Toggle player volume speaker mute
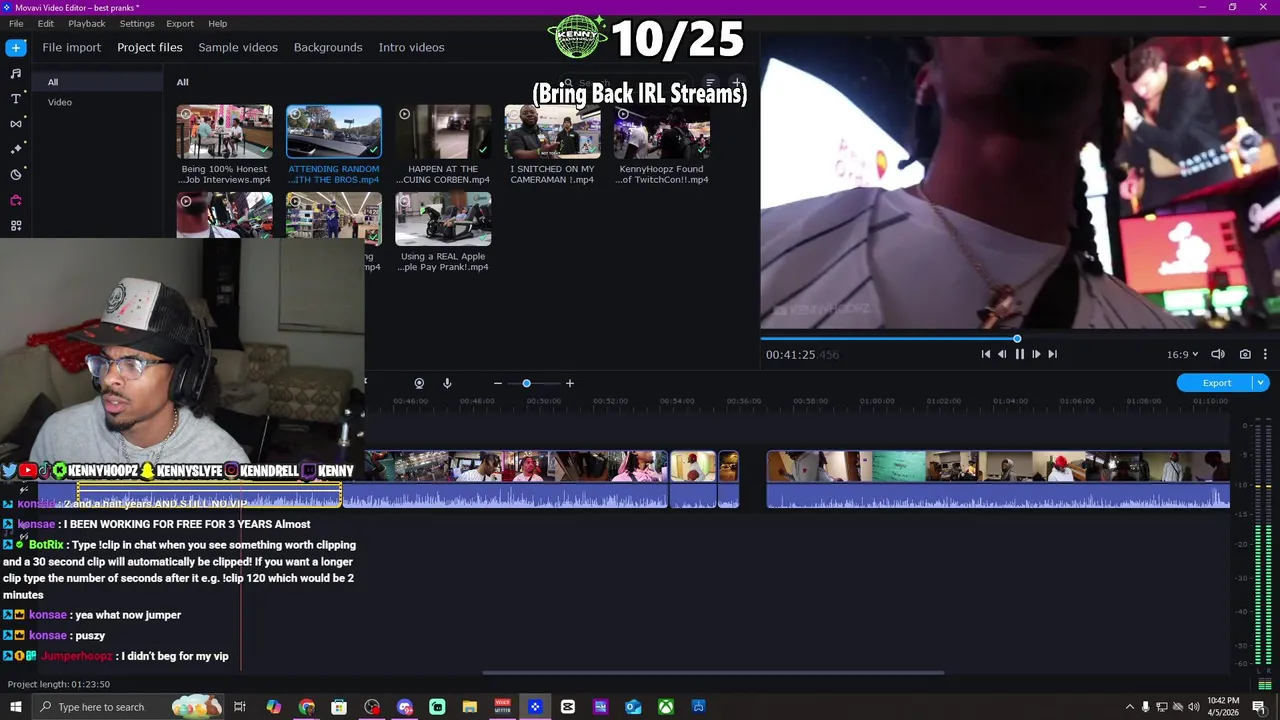 [x=1218, y=354]
